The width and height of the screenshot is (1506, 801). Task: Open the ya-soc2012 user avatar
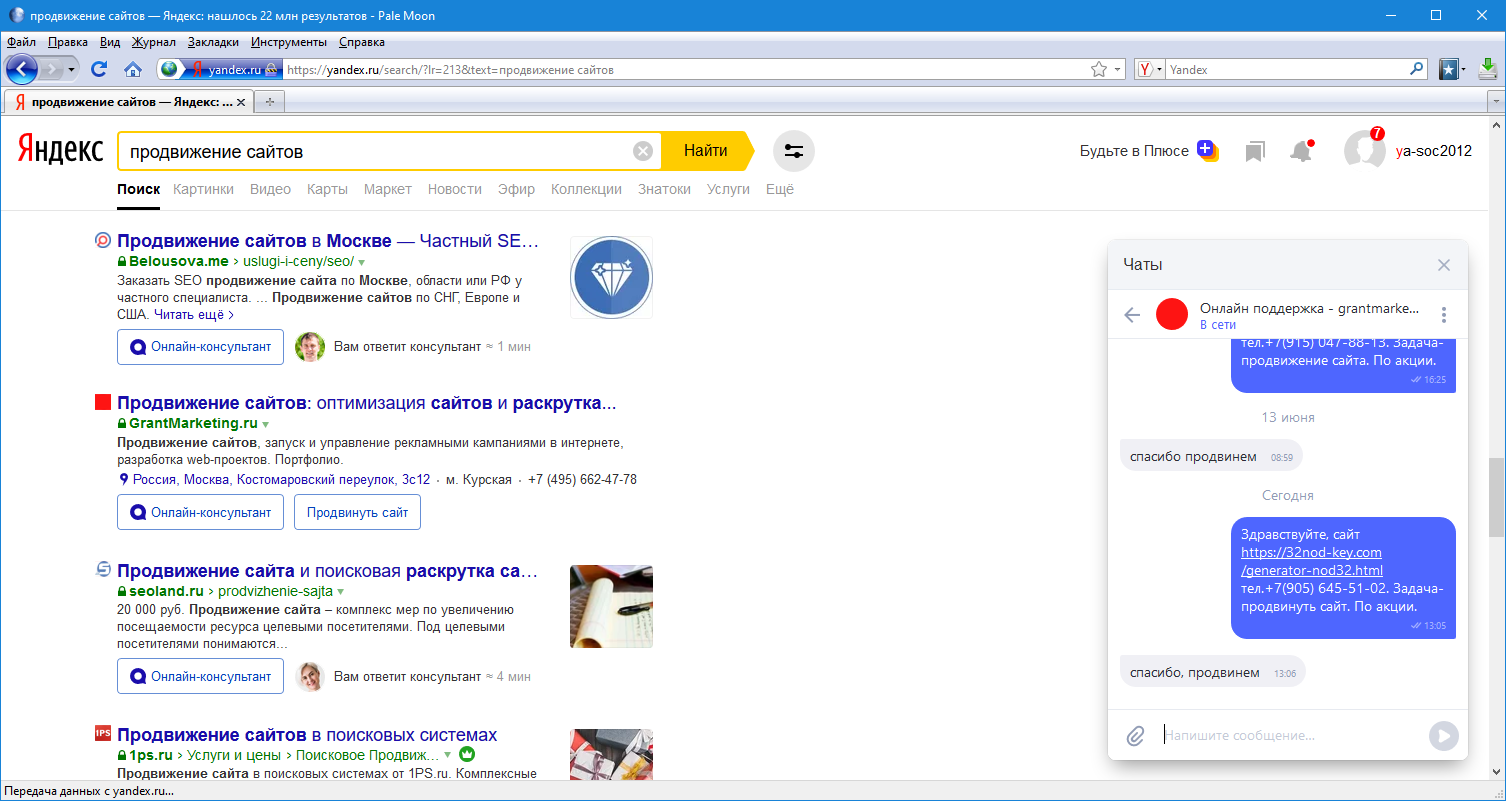(x=1364, y=151)
